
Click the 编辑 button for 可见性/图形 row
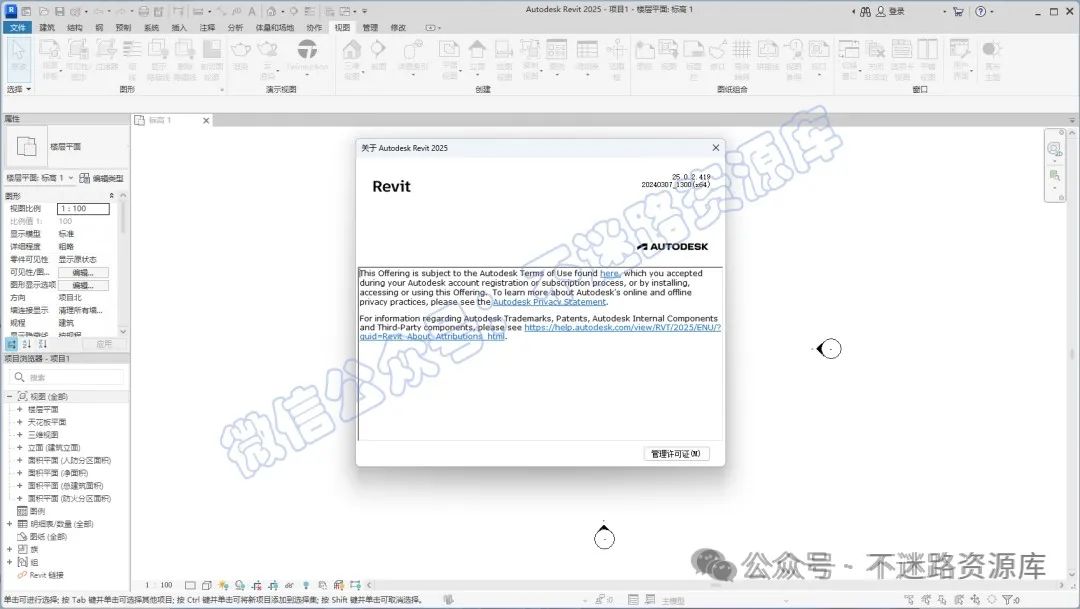83,272
